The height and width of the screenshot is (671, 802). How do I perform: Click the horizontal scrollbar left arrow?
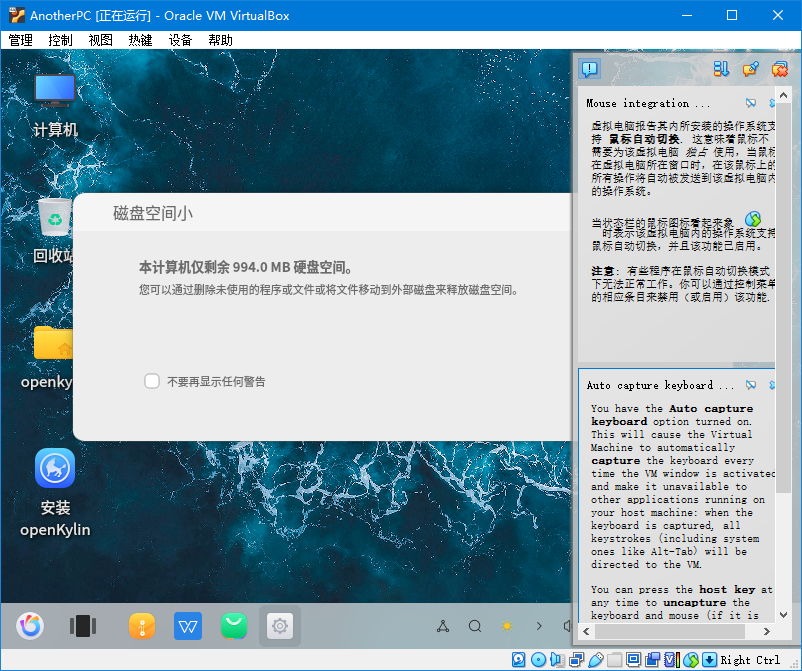coord(587,632)
